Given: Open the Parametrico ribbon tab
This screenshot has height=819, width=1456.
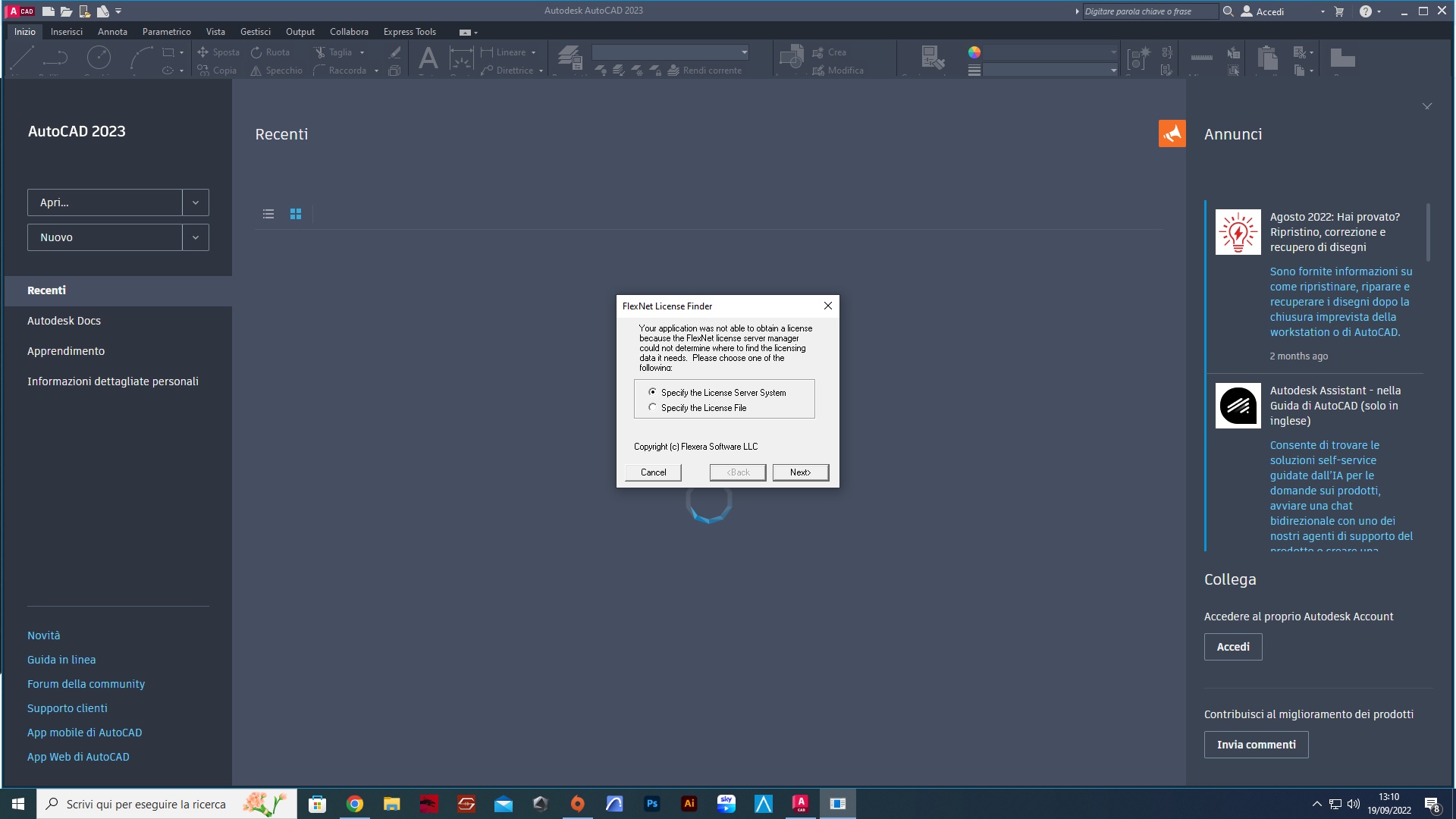Looking at the screenshot, I should pyautogui.click(x=166, y=32).
